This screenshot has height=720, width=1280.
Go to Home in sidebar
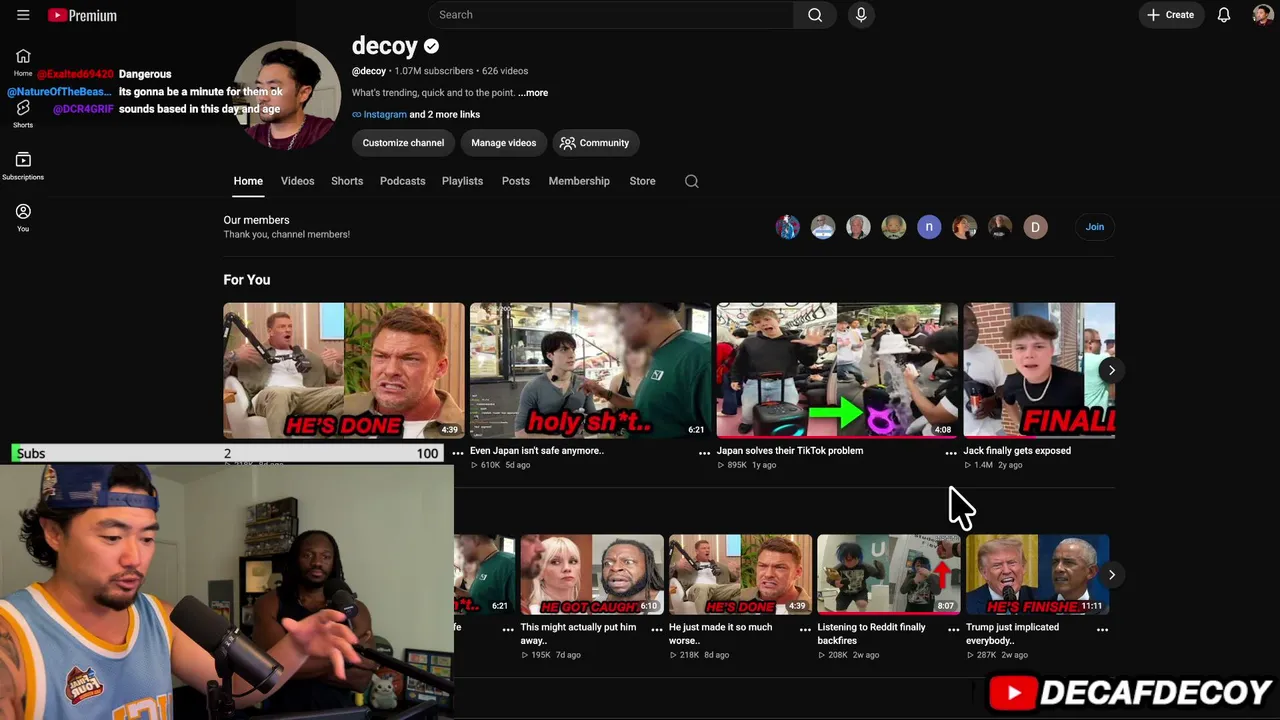pos(23,62)
